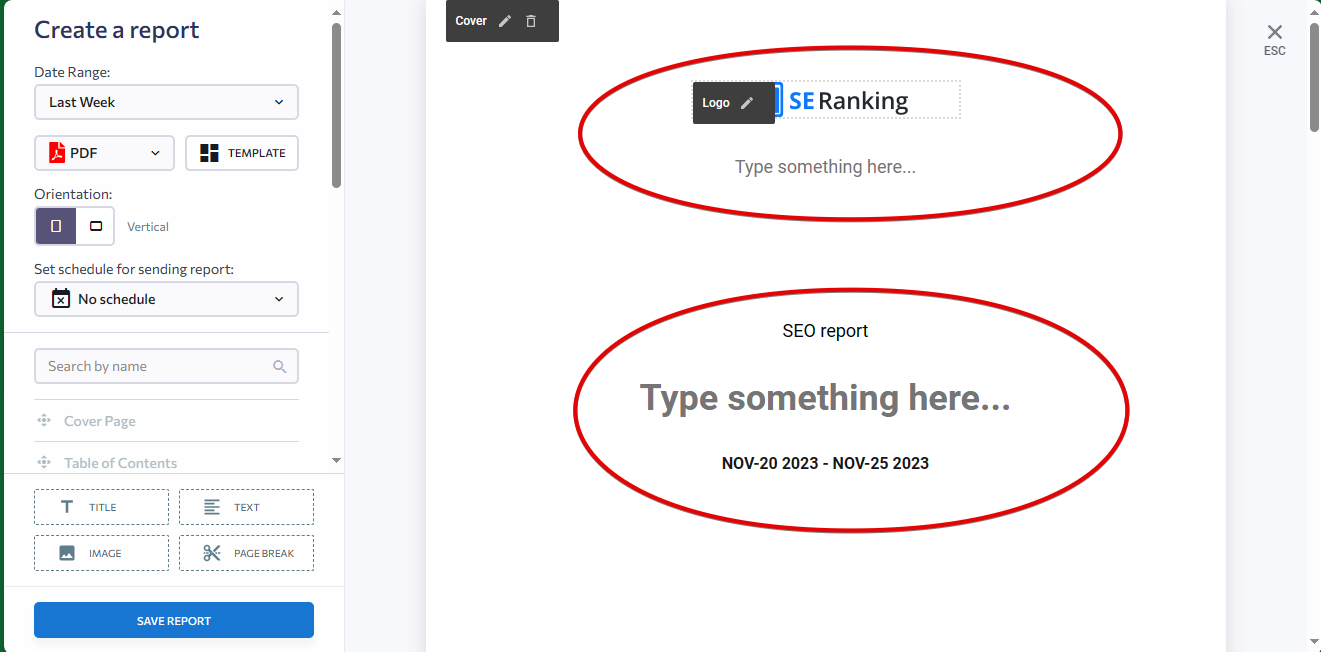Open the Date Range dropdown
Screen dimensions: 1321x652
pyautogui.click(x=166, y=102)
